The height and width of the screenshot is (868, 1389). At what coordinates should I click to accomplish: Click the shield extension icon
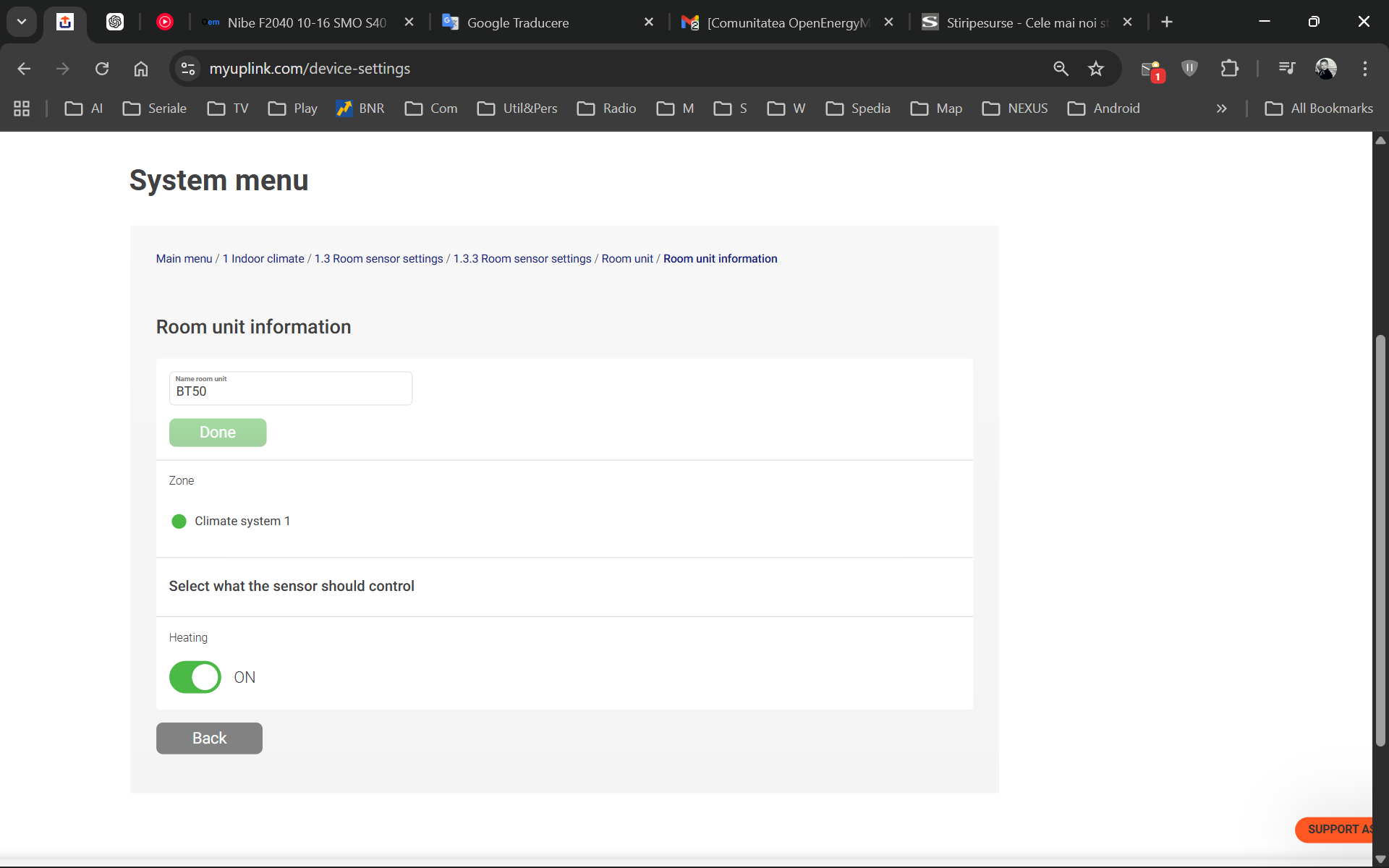click(1189, 69)
